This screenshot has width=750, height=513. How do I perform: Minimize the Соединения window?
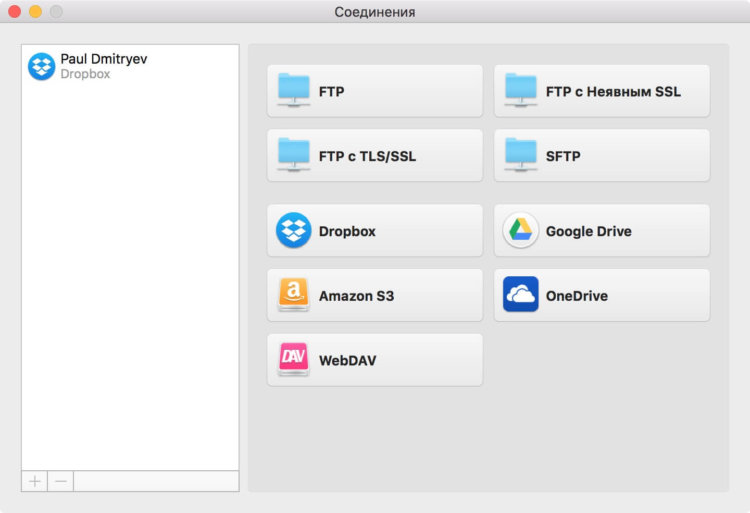point(35,11)
